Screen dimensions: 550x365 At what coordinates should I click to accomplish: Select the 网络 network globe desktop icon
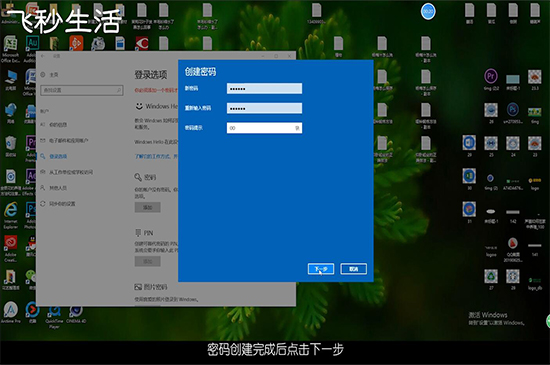(11, 113)
